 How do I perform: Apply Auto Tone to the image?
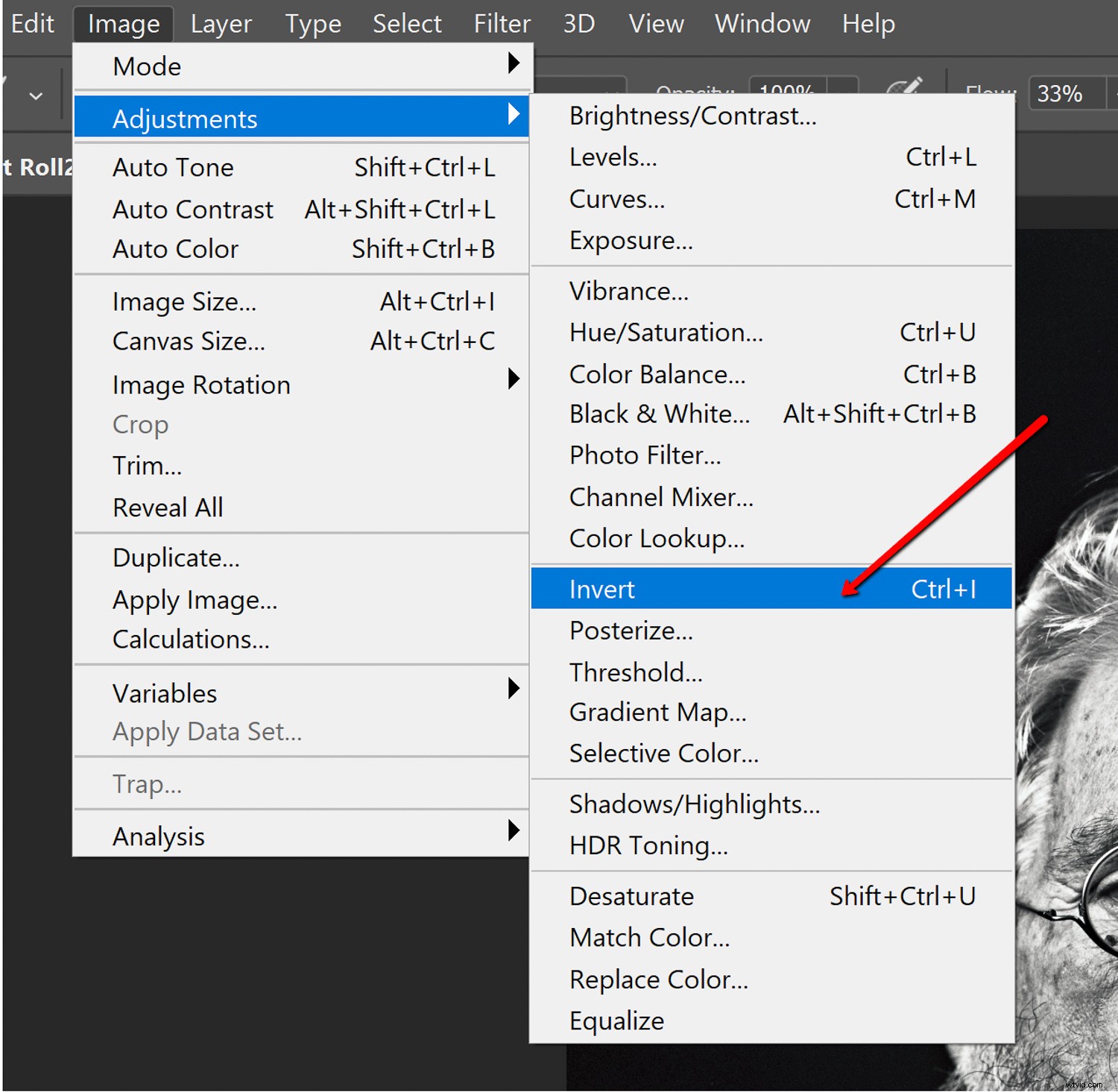(173, 167)
